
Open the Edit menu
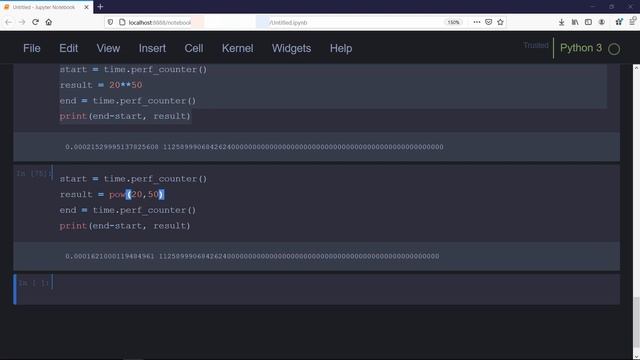(69, 48)
